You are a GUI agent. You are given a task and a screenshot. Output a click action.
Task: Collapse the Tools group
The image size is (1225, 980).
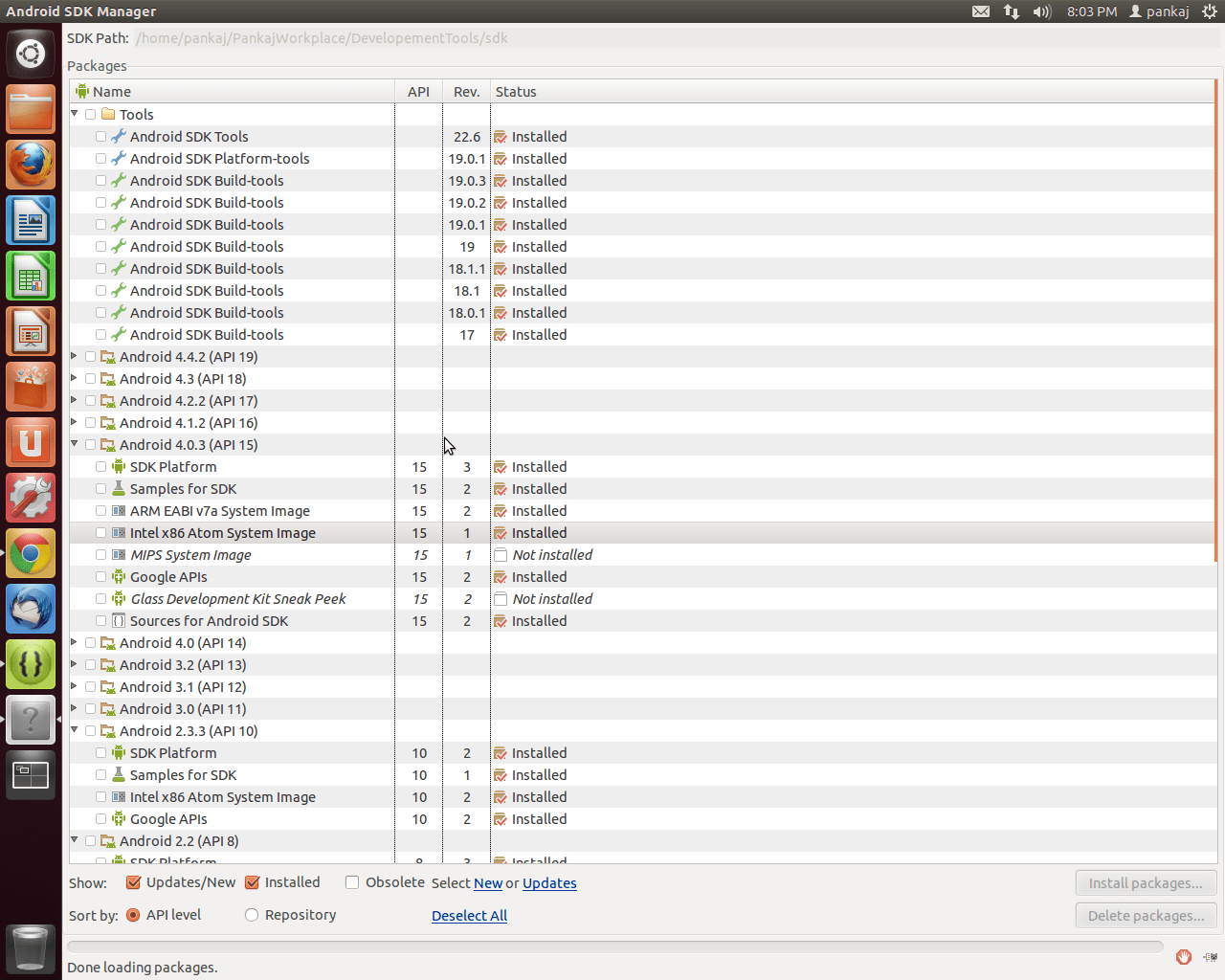click(75, 113)
